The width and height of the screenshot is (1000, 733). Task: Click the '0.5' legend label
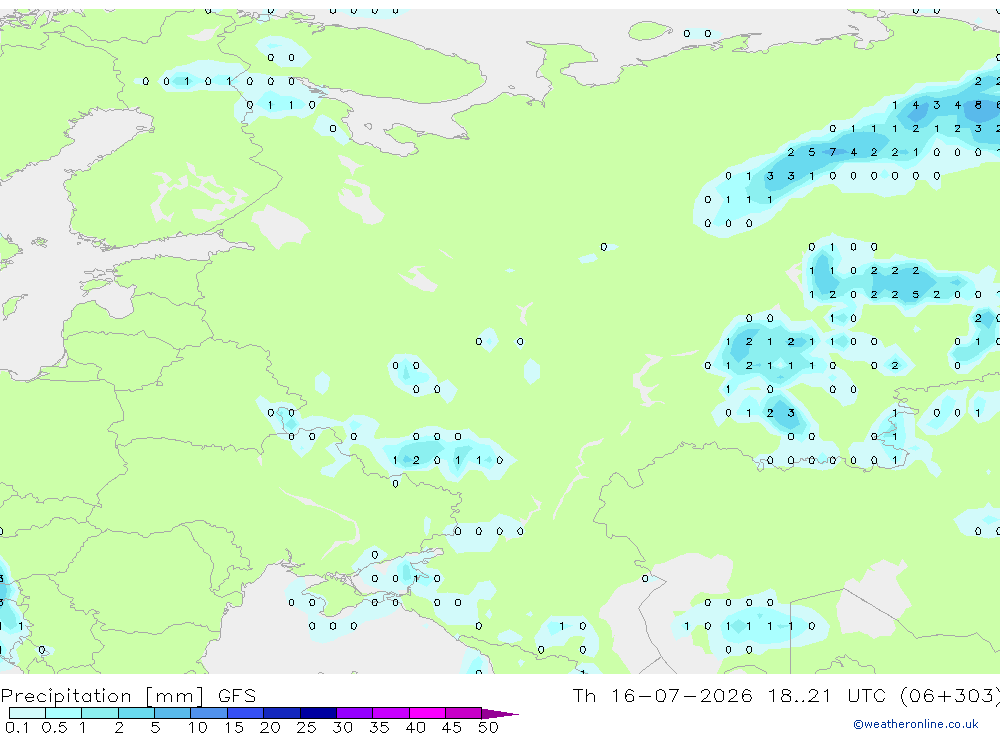[54, 727]
